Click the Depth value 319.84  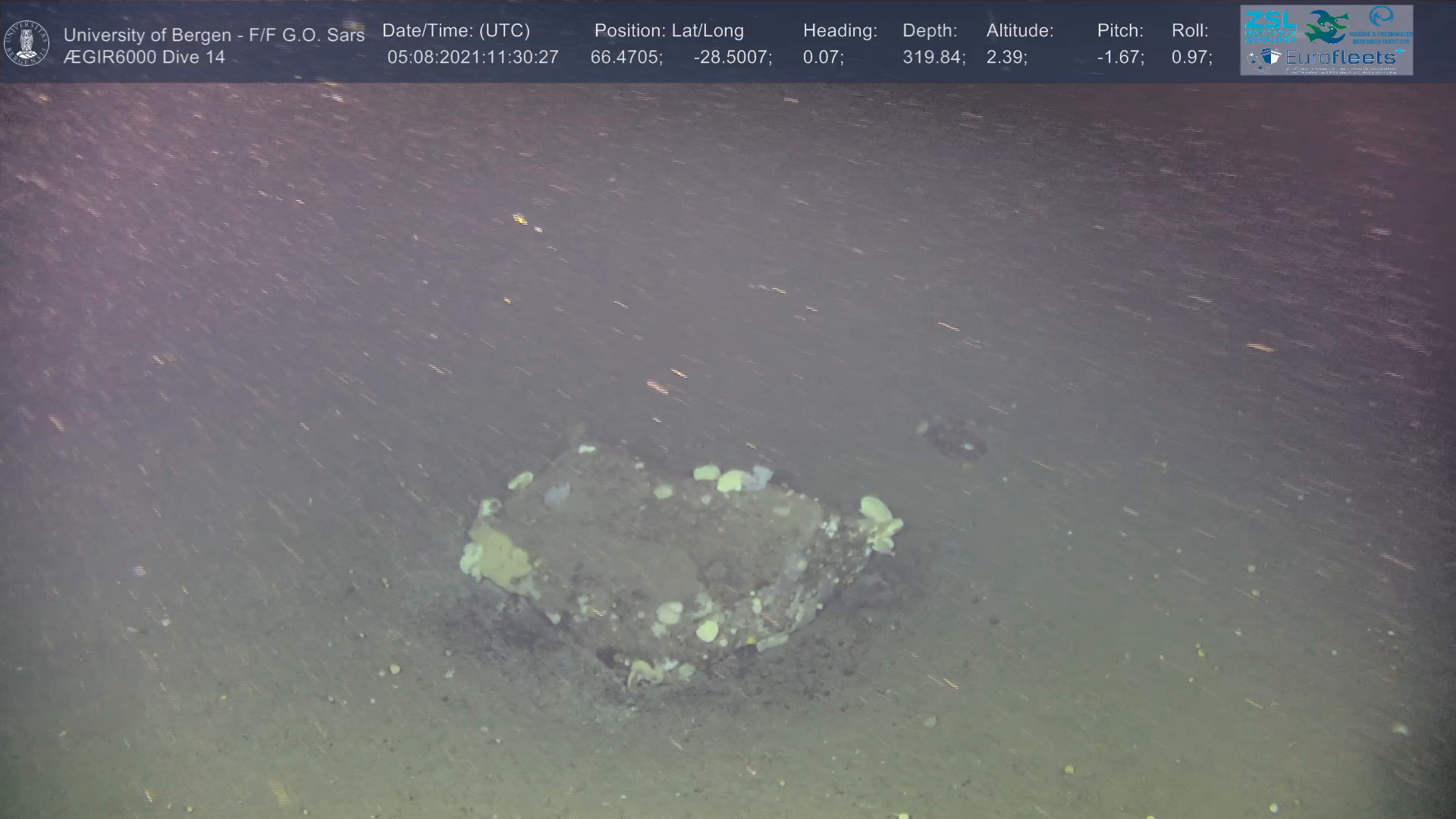(933, 57)
